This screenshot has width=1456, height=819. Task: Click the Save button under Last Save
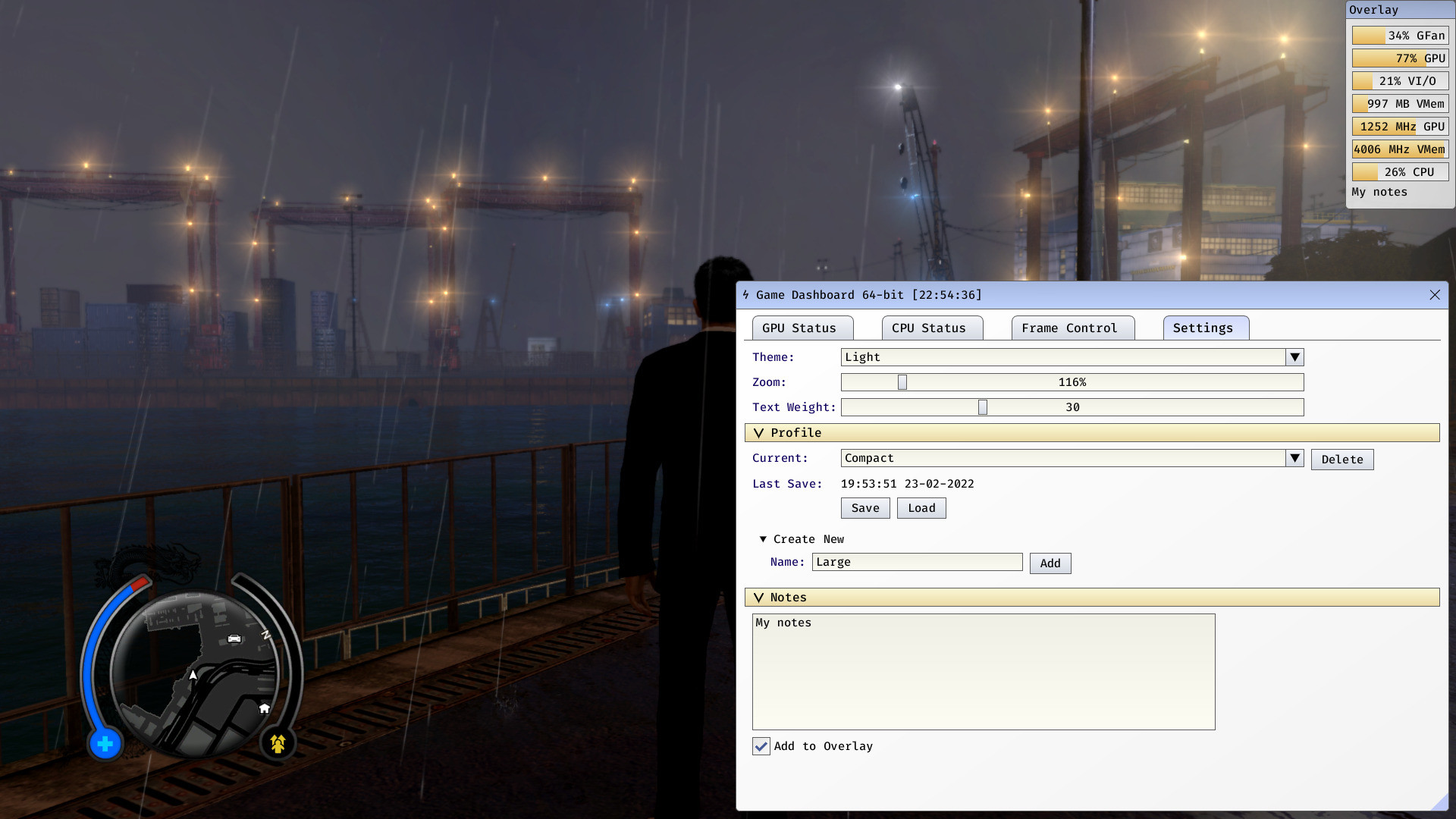coord(864,507)
